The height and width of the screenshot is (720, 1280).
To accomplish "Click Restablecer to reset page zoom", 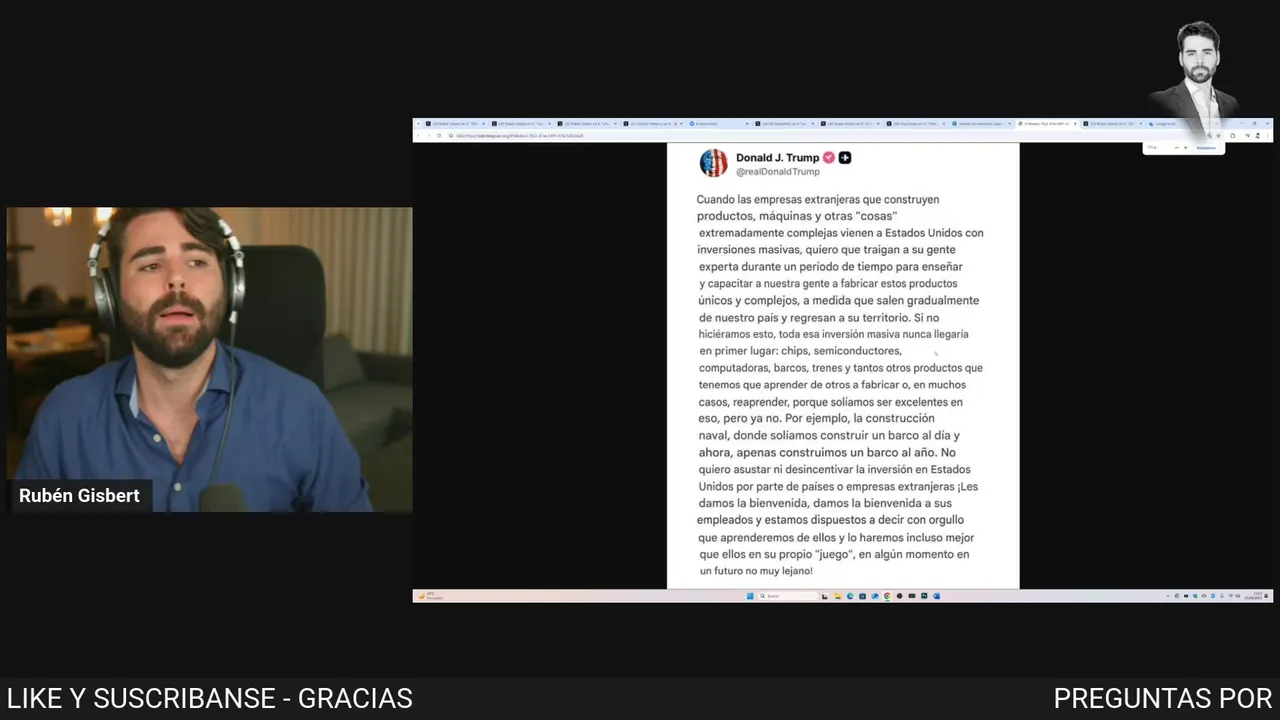I will (x=1206, y=148).
